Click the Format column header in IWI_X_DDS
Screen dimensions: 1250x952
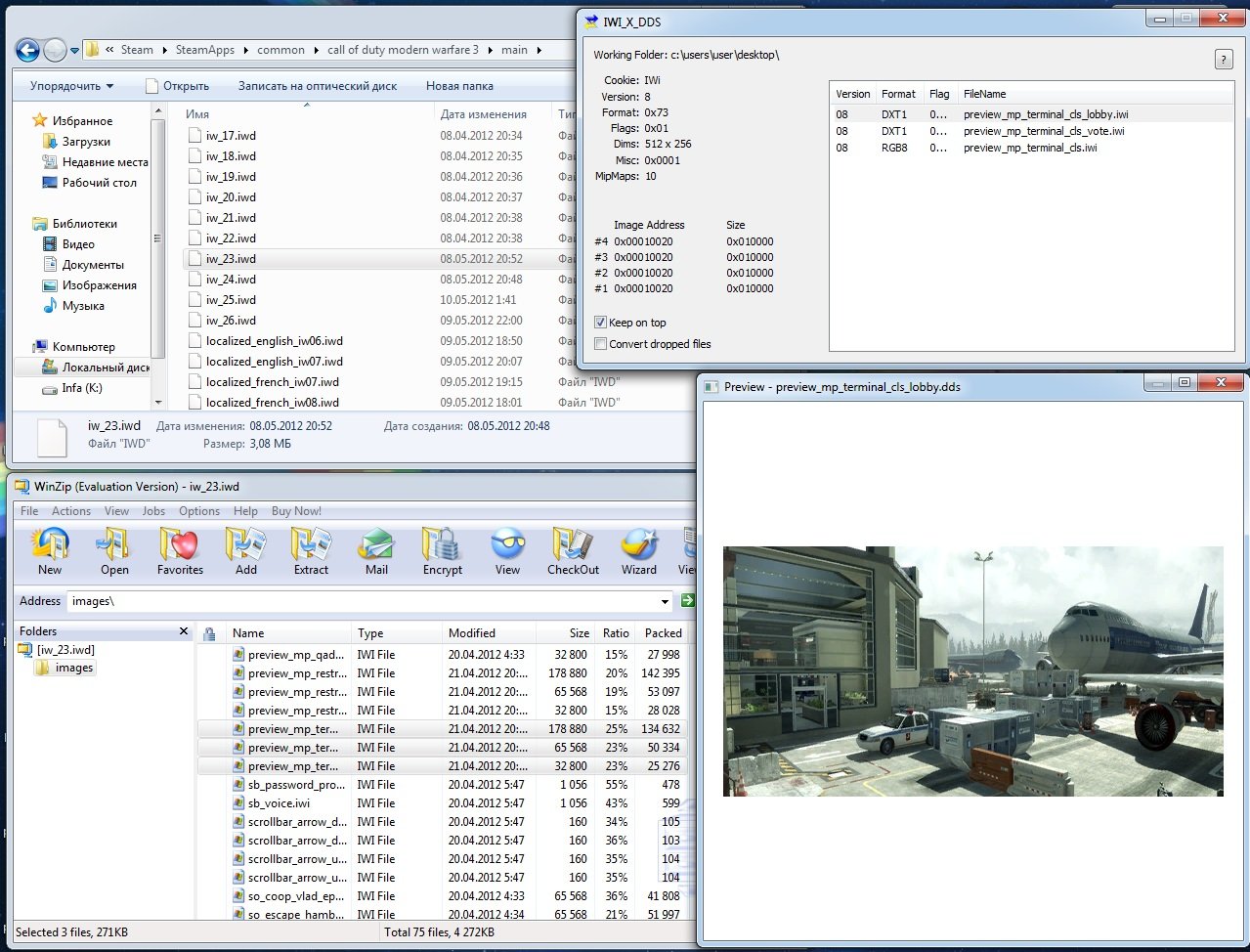(898, 94)
